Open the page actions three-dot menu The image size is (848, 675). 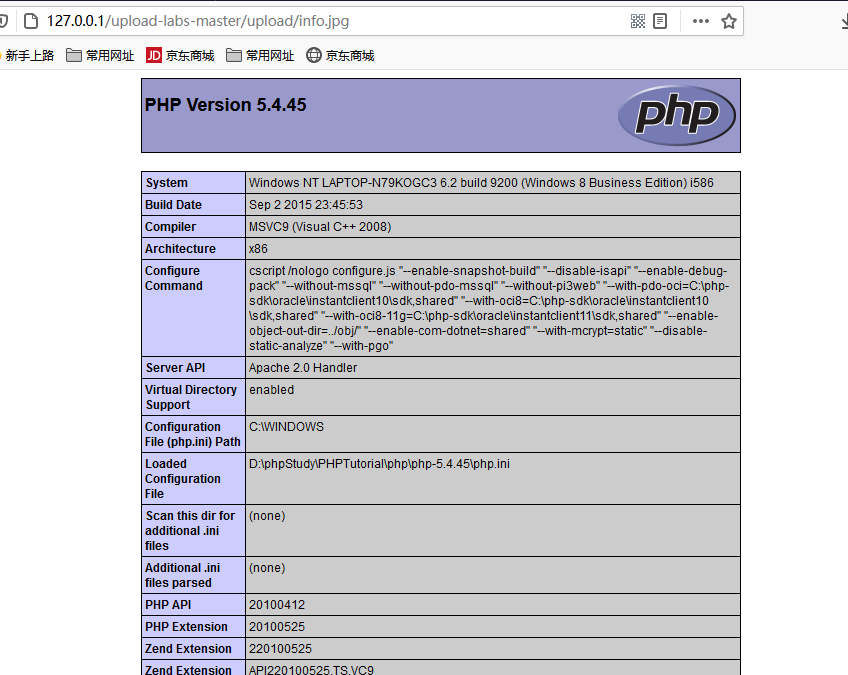(x=700, y=21)
